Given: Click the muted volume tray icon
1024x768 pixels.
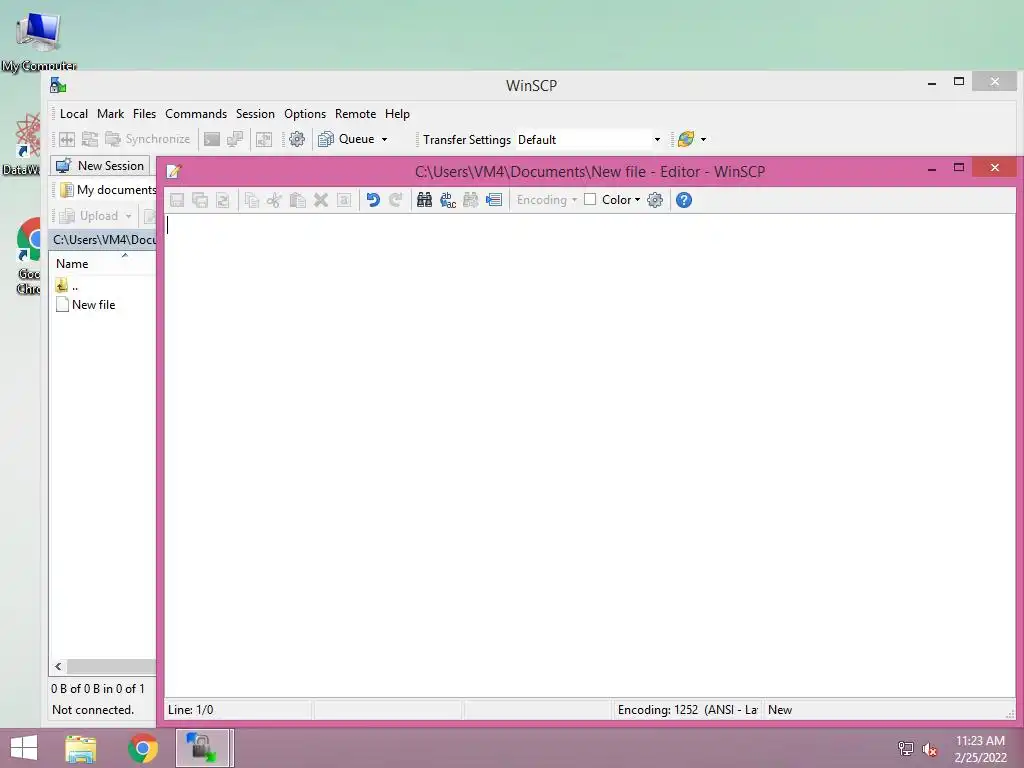Looking at the screenshot, I should pyautogui.click(x=929, y=749).
